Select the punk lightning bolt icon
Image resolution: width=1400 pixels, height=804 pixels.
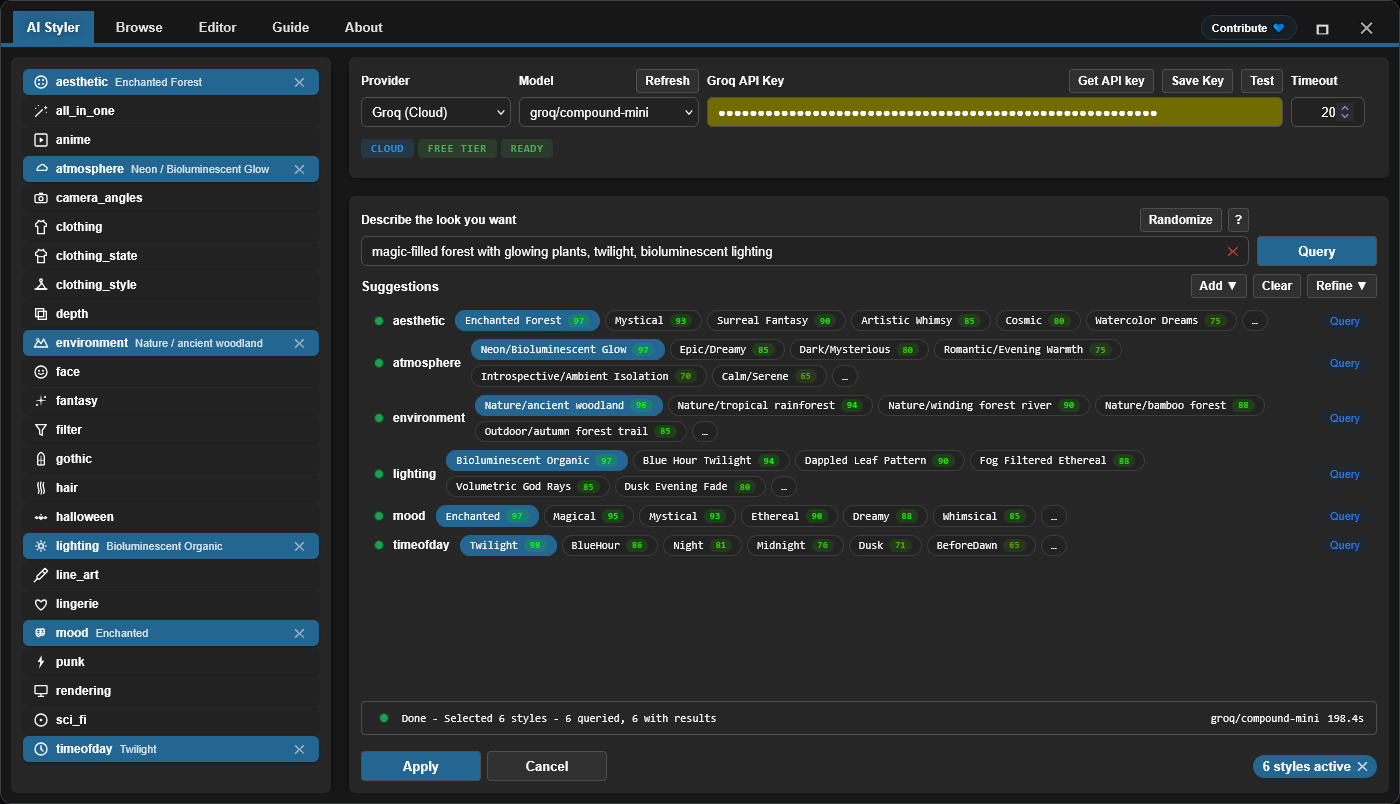coord(41,662)
